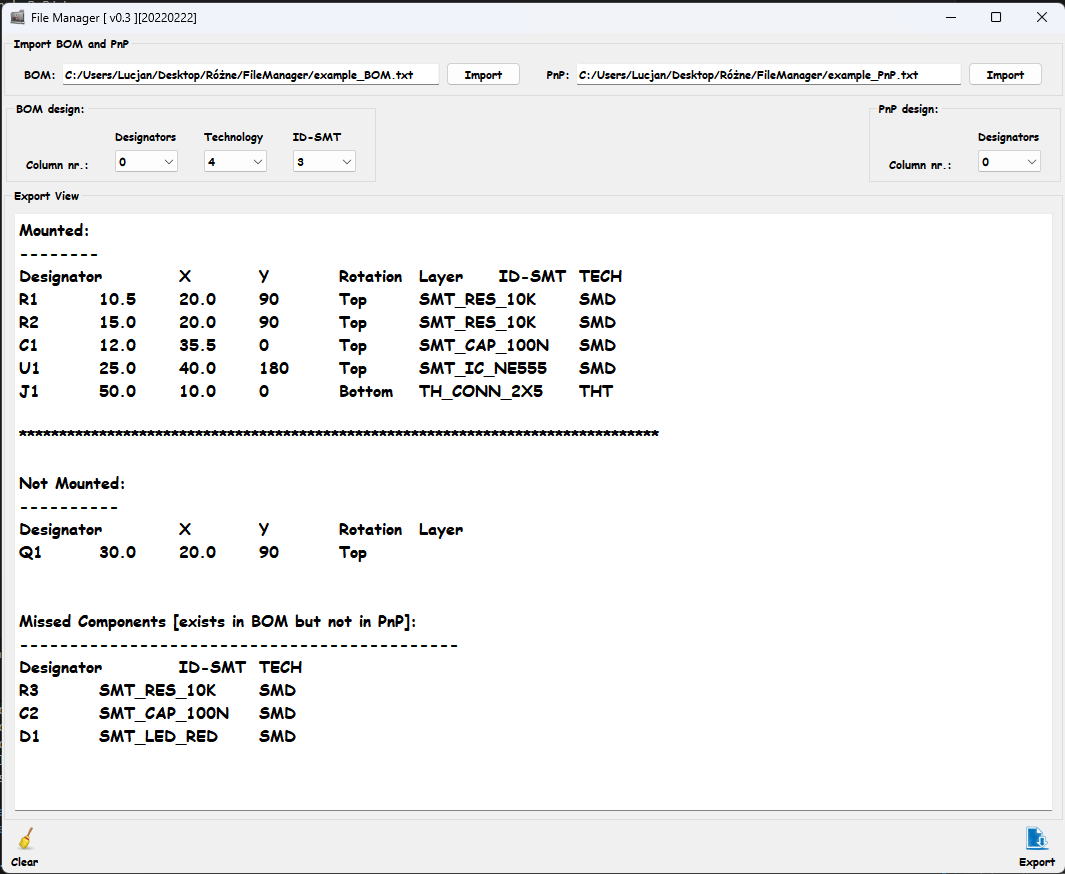Click SMT_RES_10K in R3 row
The image size is (1065, 874).
[x=158, y=691]
